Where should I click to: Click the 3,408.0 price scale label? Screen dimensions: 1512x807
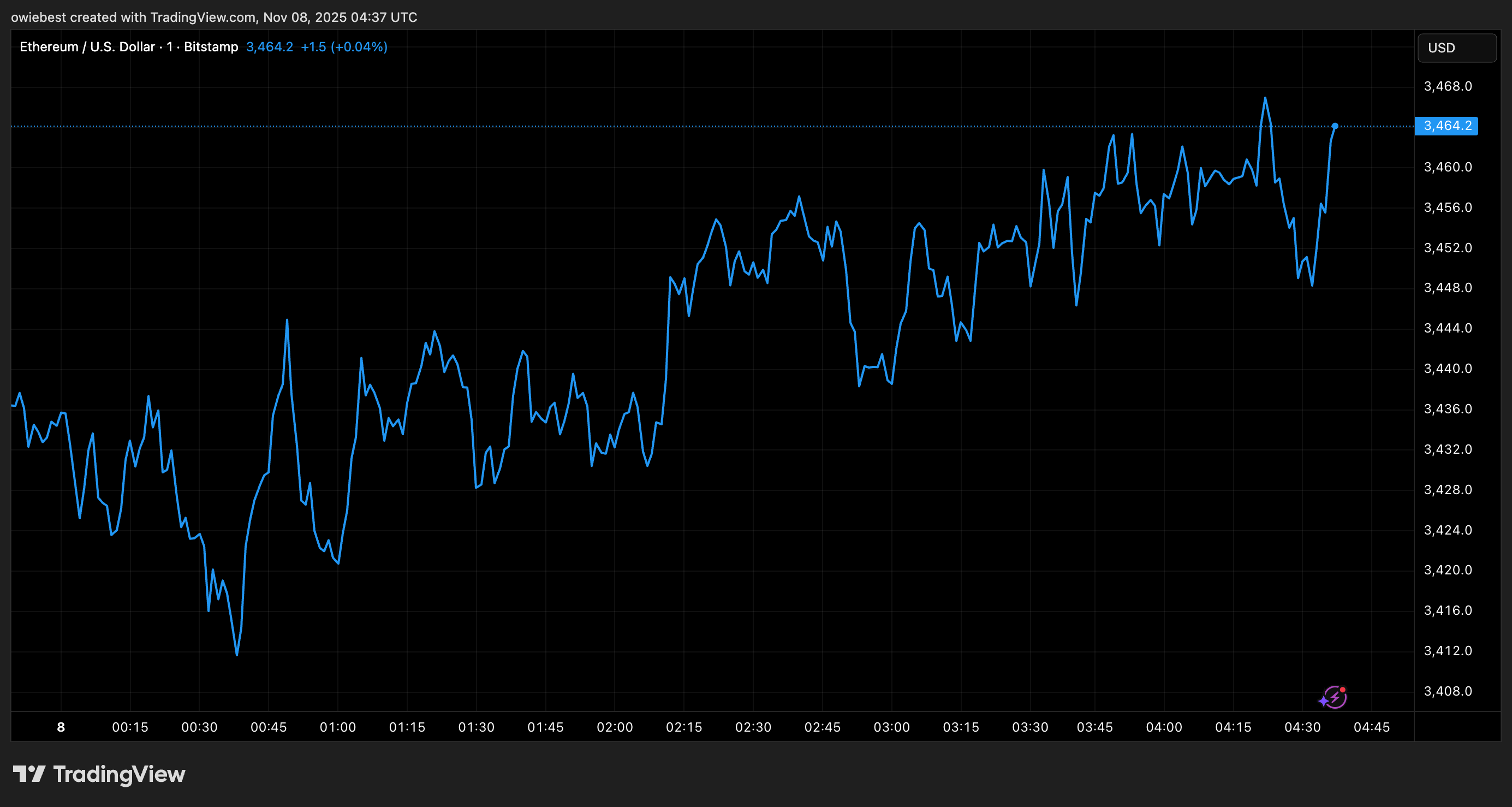pos(1448,691)
